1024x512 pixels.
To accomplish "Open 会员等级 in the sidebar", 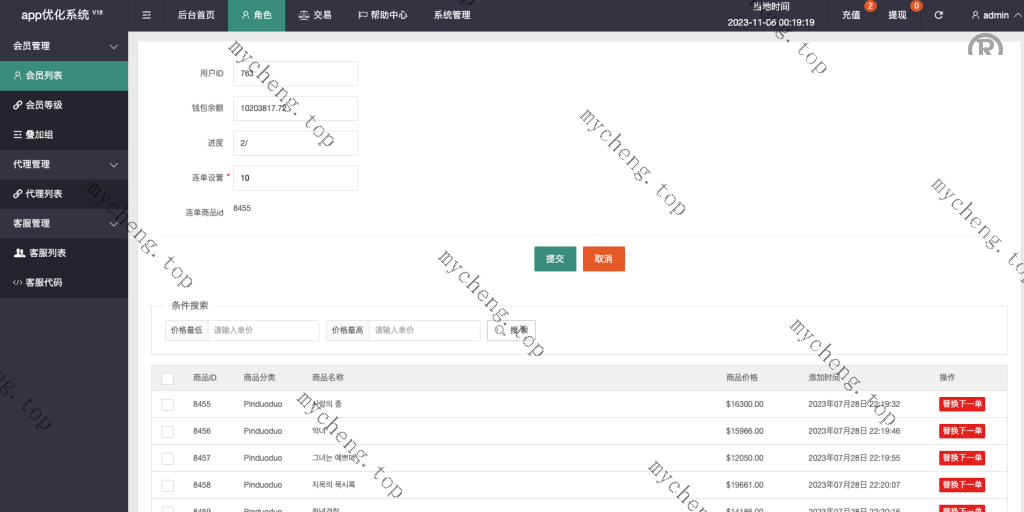I will point(44,105).
